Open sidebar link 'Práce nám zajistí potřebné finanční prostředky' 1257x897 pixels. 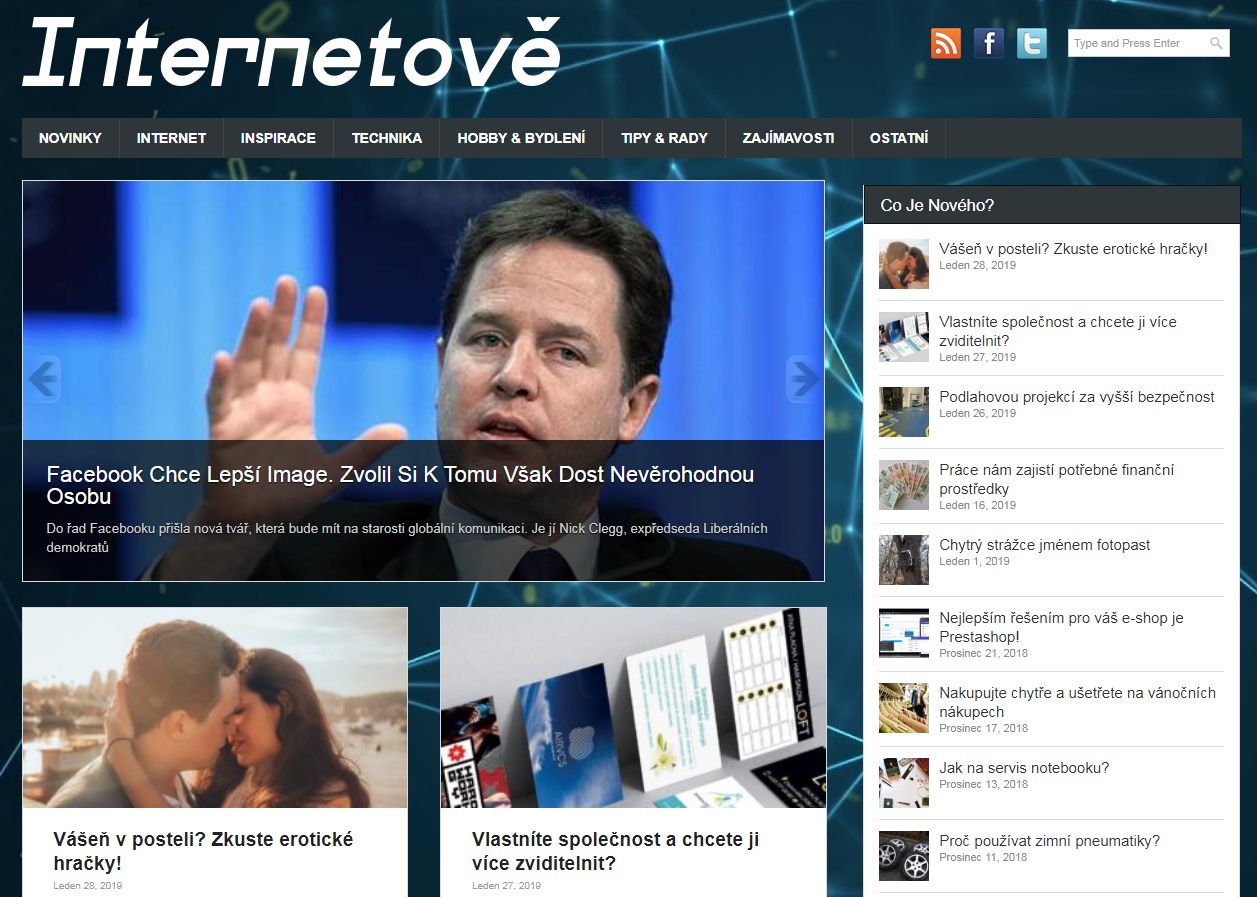[x=1056, y=479]
